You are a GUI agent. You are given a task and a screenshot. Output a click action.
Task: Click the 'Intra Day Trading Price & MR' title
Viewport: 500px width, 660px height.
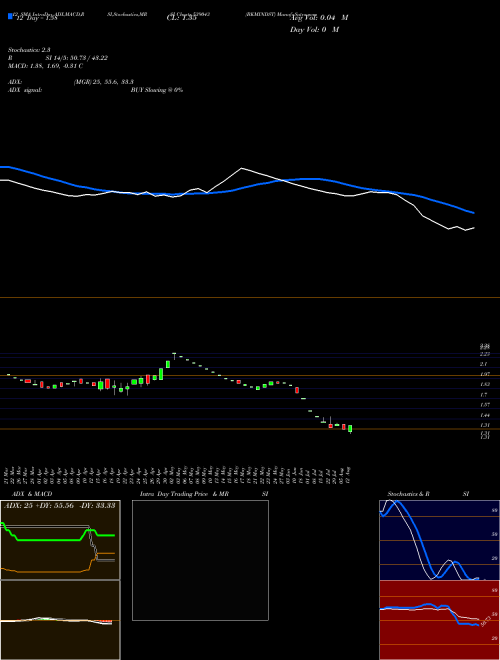tap(184, 494)
